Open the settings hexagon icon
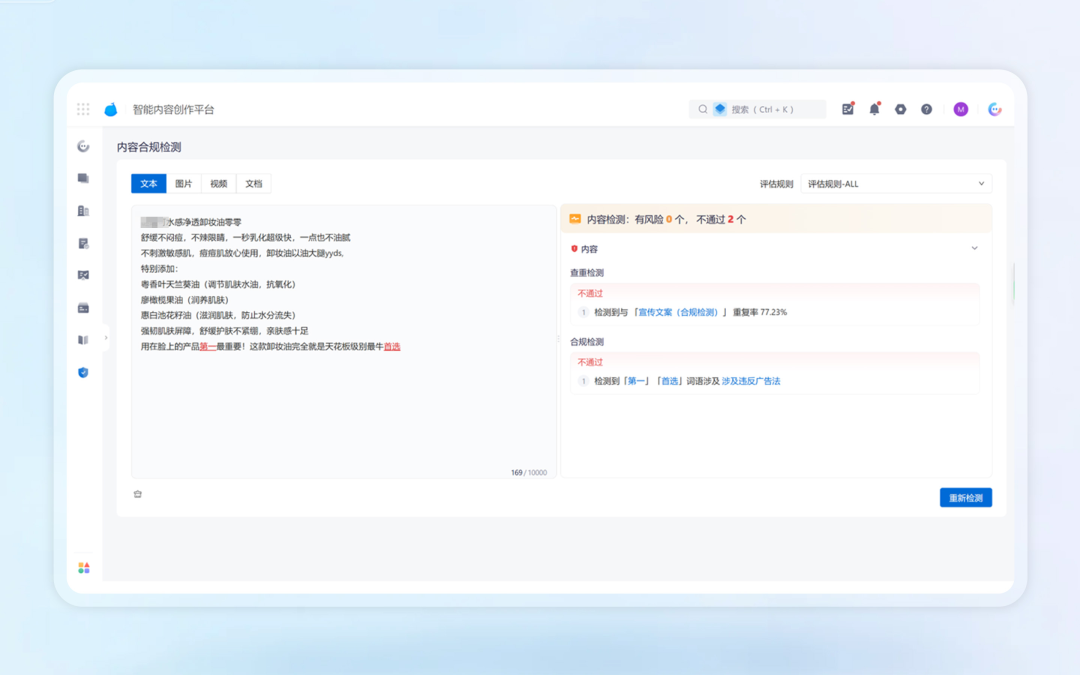 tap(900, 109)
